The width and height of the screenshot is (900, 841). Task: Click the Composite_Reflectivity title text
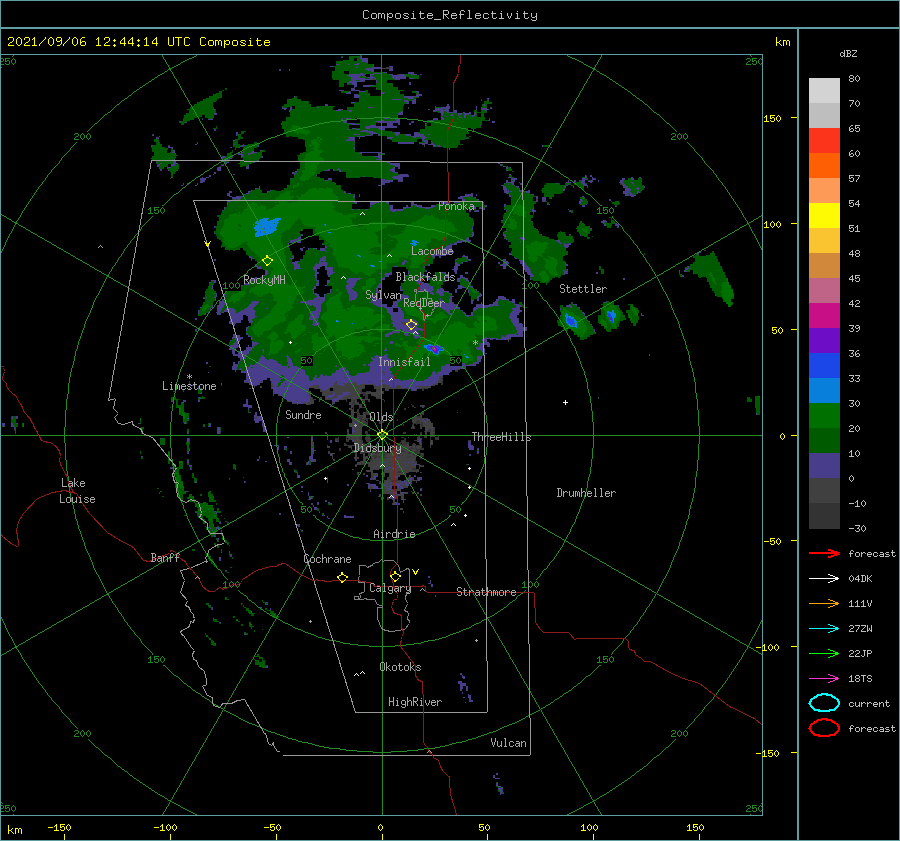pos(450,15)
